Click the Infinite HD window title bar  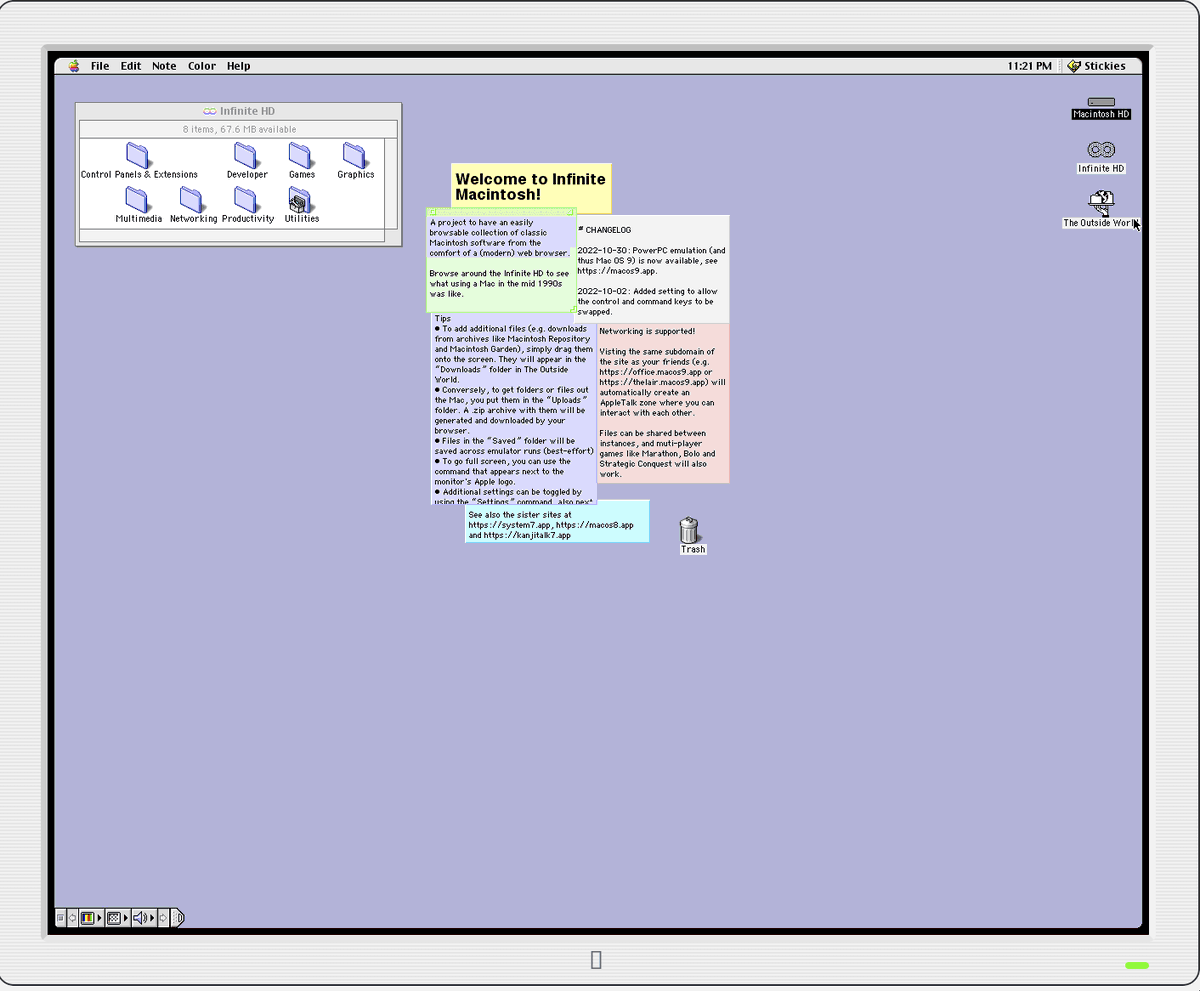click(x=238, y=111)
